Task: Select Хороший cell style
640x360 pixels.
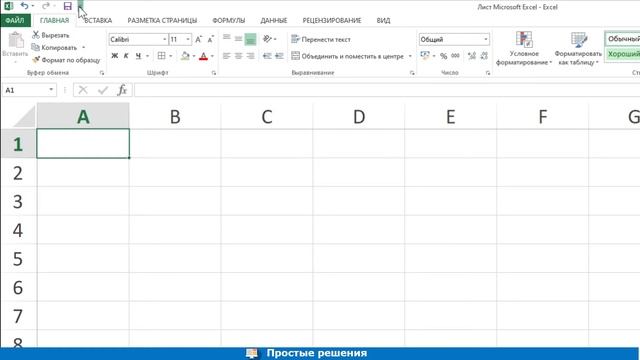Action: [623, 54]
